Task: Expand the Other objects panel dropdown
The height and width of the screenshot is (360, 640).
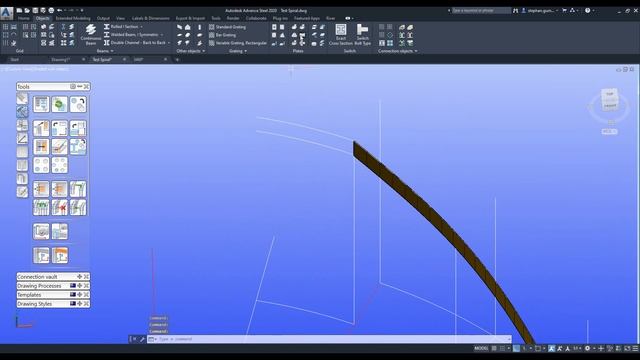Action: coord(191,51)
